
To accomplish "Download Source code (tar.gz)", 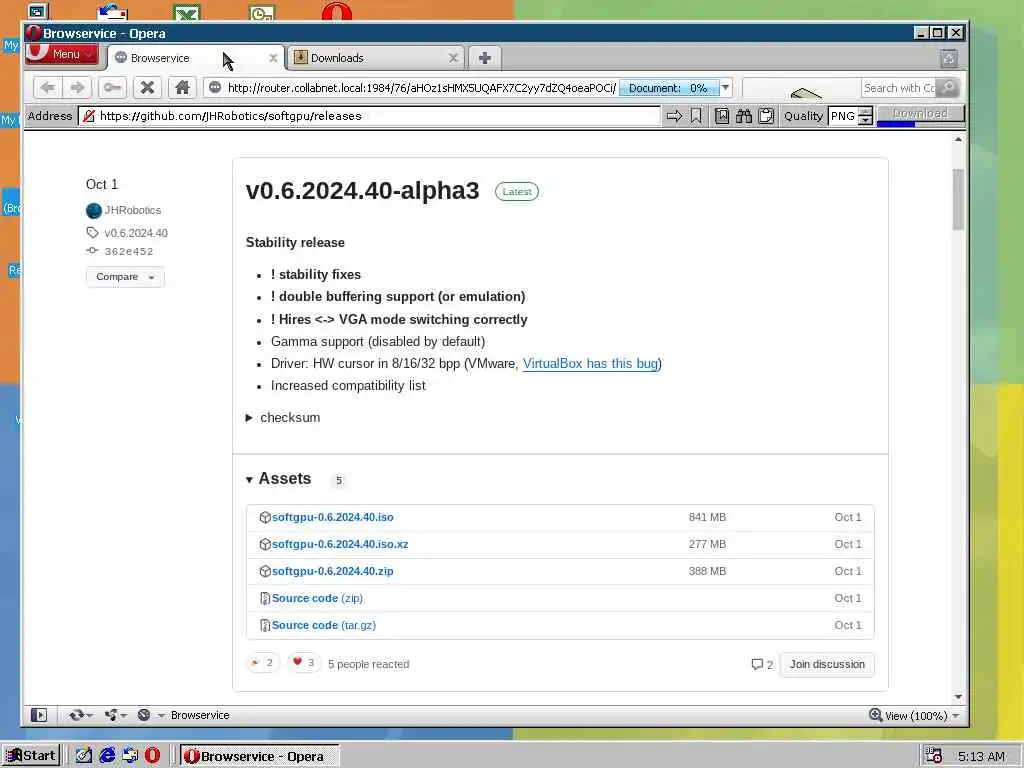I will 324,625.
